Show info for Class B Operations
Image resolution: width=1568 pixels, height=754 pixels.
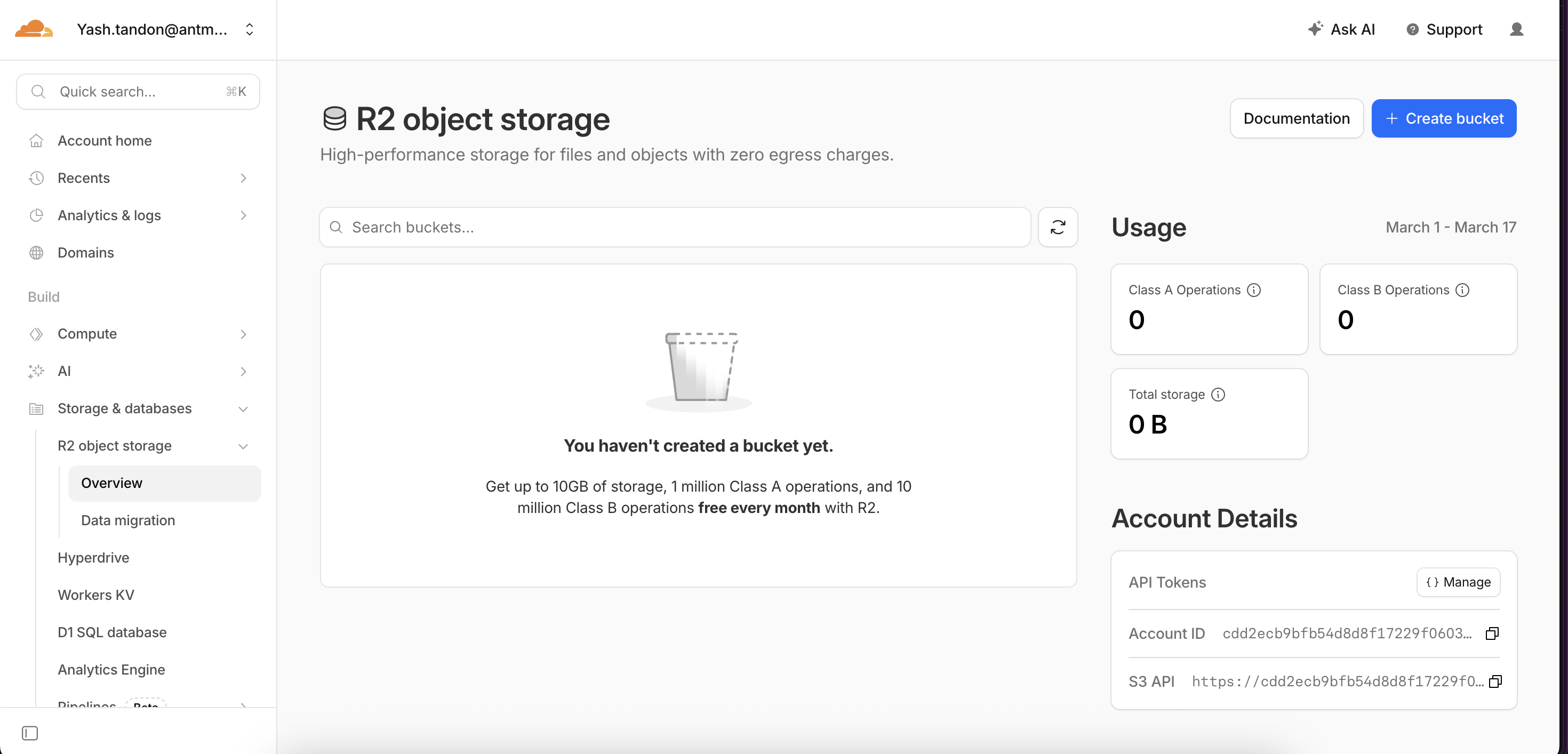tap(1462, 290)
